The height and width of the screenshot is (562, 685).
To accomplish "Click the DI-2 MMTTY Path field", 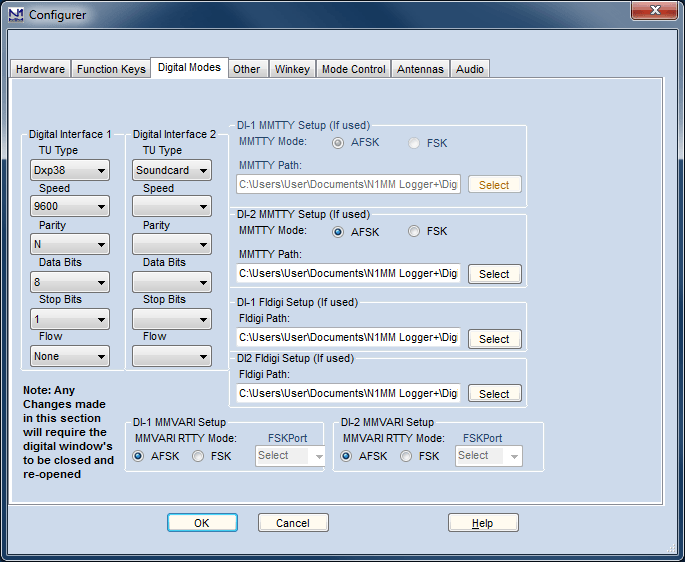I will click(348, 273).
